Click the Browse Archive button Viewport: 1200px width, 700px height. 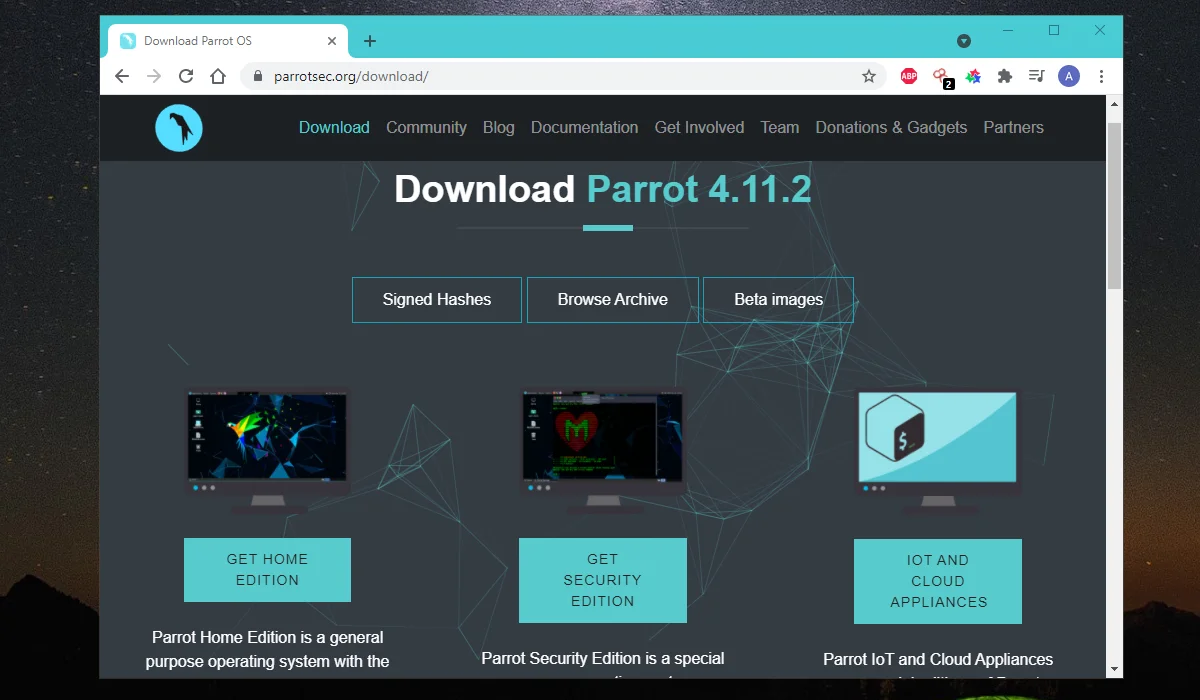click(613, 300)
